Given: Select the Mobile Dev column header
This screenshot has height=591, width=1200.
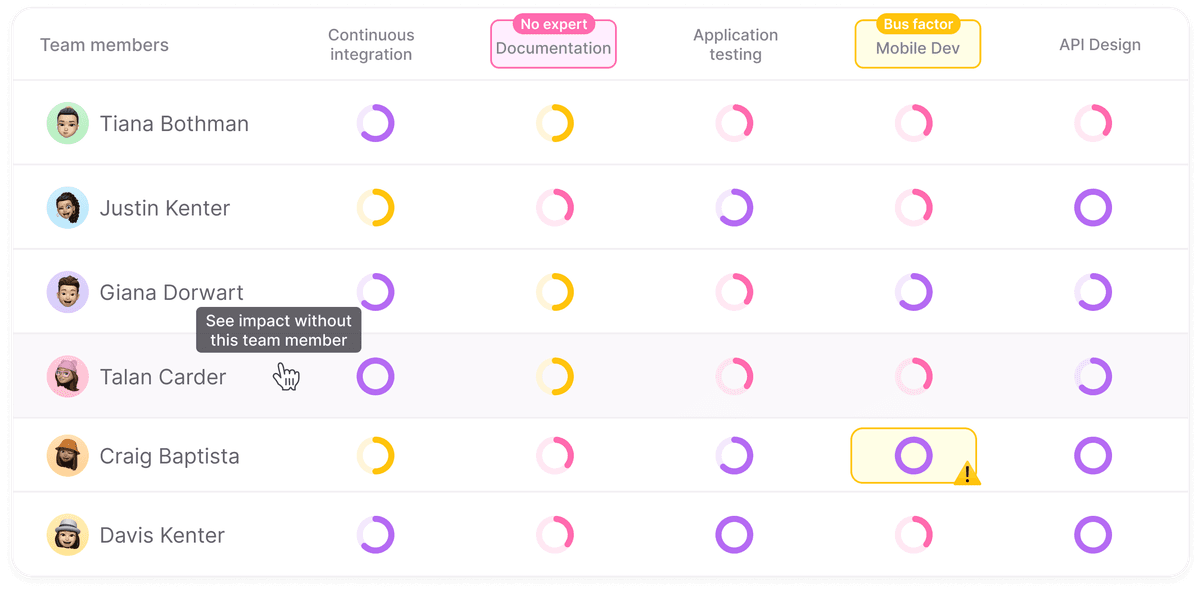Looking at the screenshot, I should click(917, 48).
